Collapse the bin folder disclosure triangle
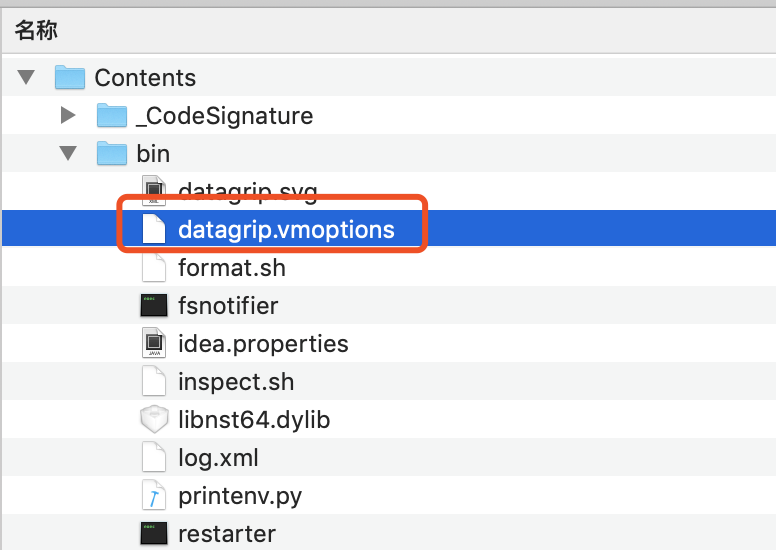776x550 pixels. point(68,153)
